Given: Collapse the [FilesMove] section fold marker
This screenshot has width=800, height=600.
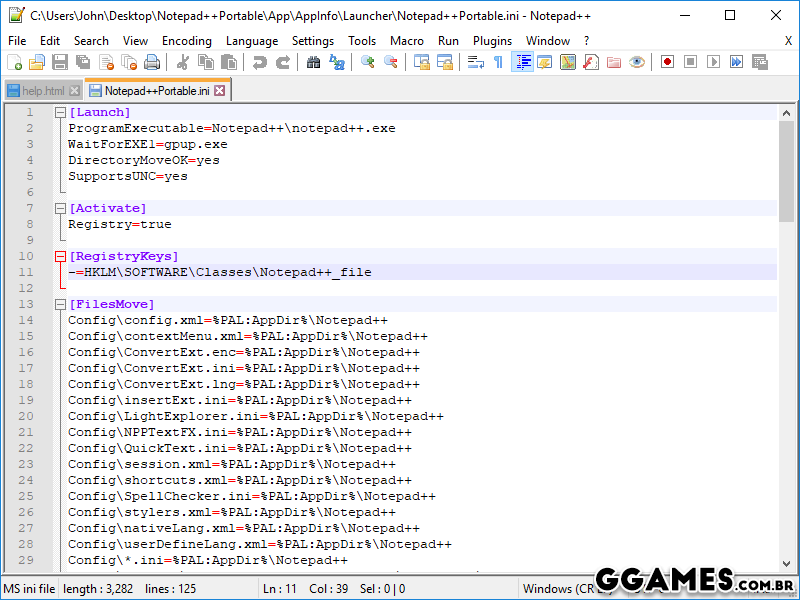Looking at the screenshot, I should click(60, 304).
